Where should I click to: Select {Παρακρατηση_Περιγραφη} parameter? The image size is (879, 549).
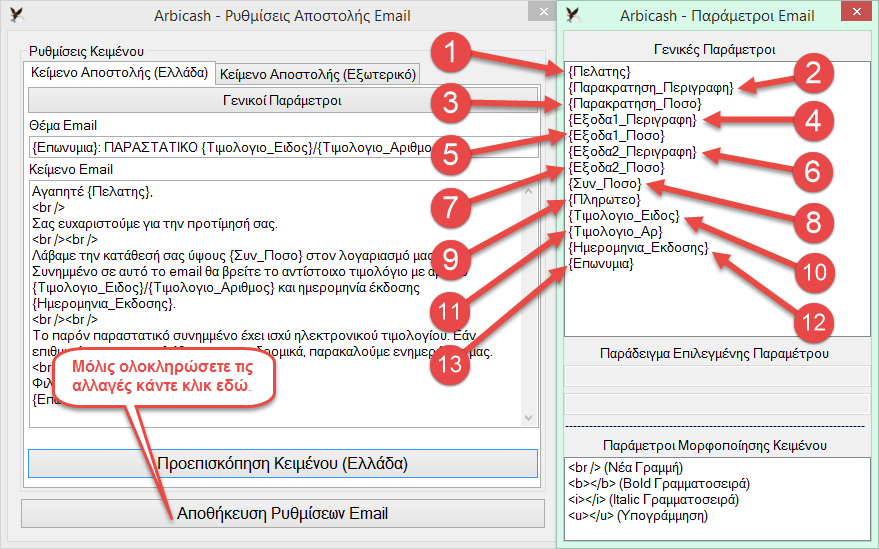[x=651, y=88]
